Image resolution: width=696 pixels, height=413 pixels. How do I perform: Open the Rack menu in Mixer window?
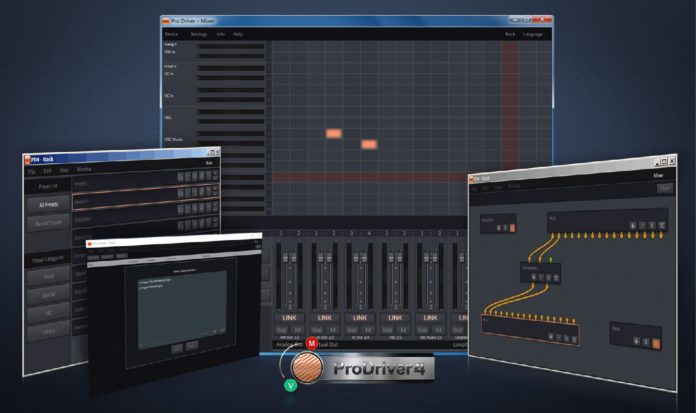(510, 34)
